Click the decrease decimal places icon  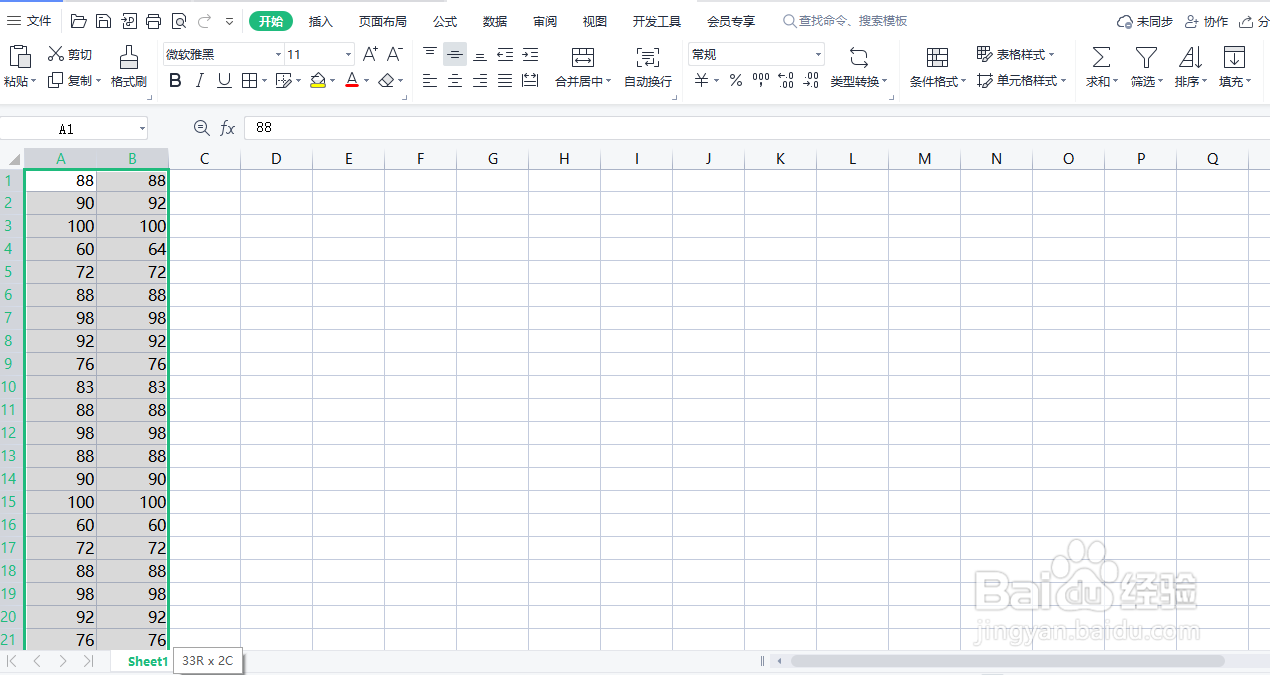pyautogui.click(x=811, y=81)
